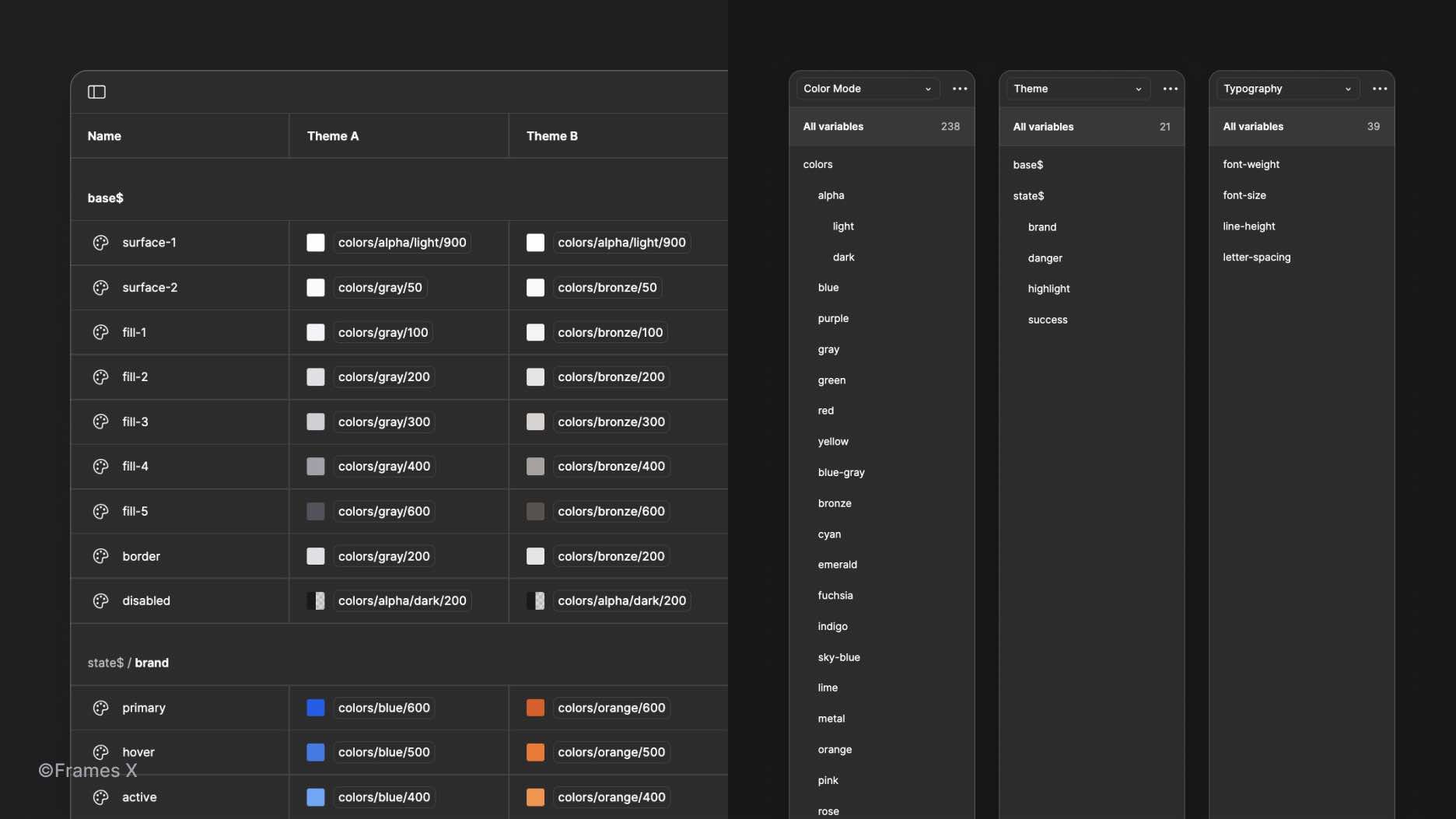Click the palette icon beside border

point(100,556)
